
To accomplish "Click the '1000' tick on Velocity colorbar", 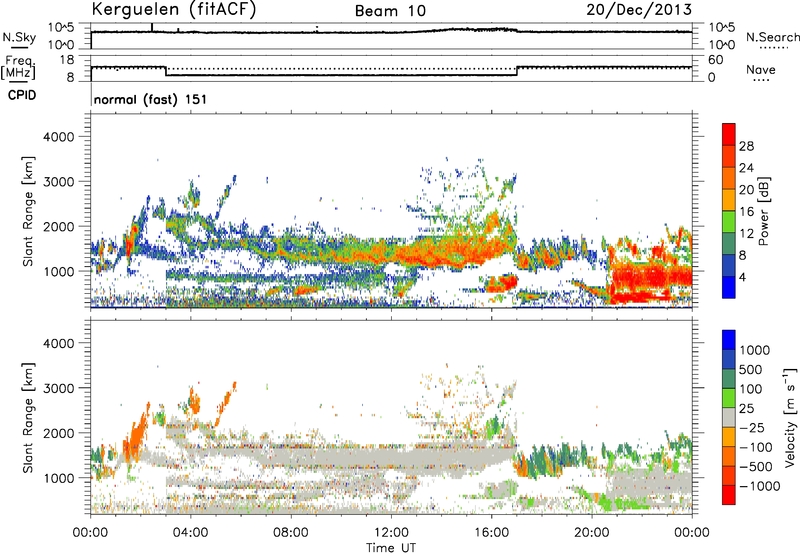I will click(x=755, y=350).
